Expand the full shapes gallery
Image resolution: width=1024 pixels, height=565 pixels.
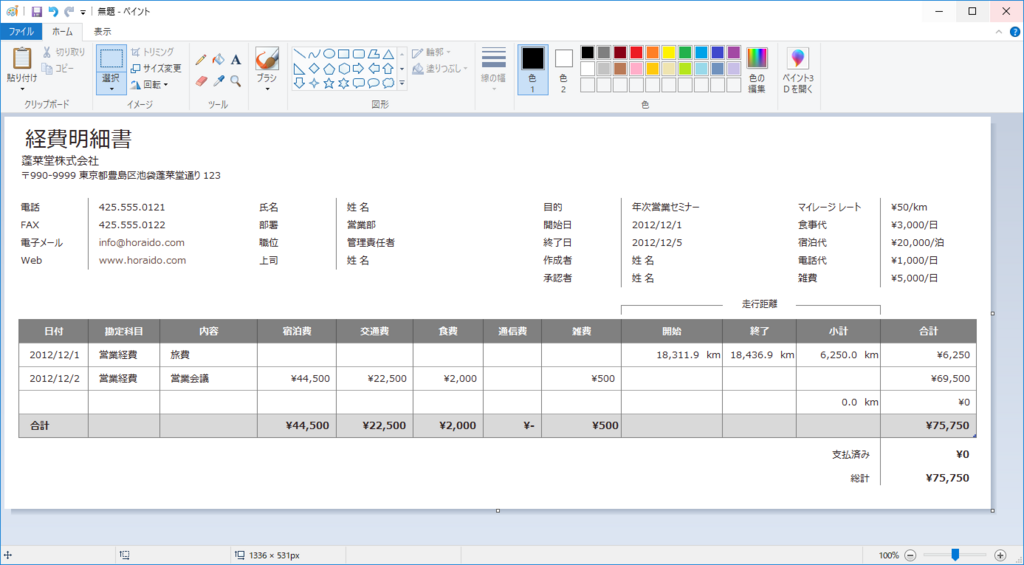pyautogui.click(x=402, y=83)
